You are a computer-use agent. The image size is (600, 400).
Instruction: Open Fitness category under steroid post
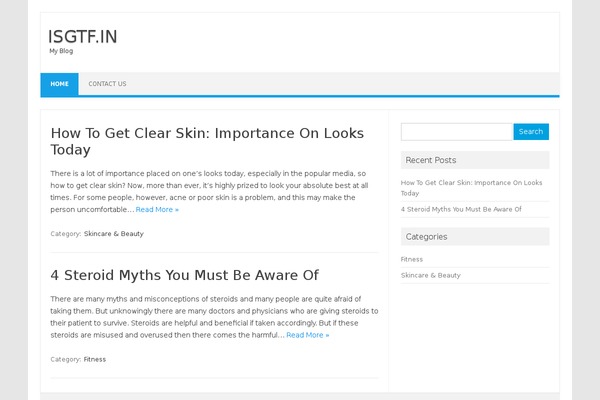(x=95, y=359)
